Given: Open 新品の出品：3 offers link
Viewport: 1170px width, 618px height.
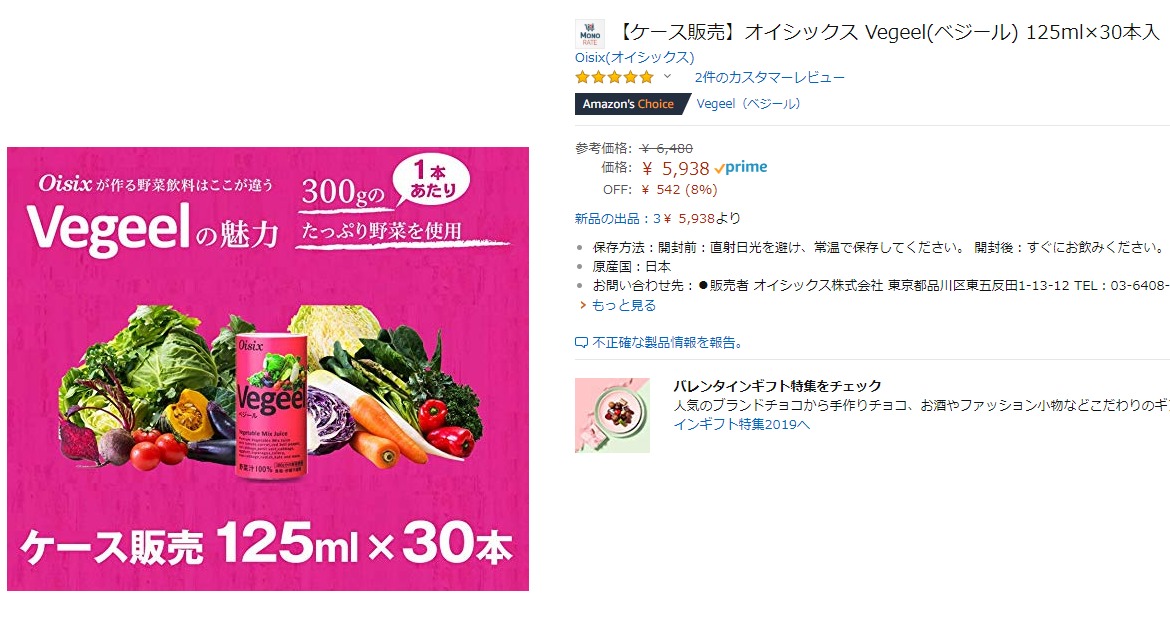Looking at the screenshot, I should pos(618,219).
